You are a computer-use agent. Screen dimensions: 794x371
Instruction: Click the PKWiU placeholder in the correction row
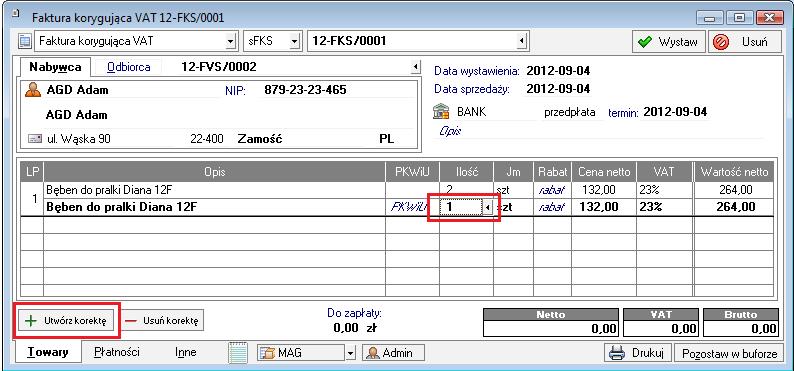[x=409, y=207]
